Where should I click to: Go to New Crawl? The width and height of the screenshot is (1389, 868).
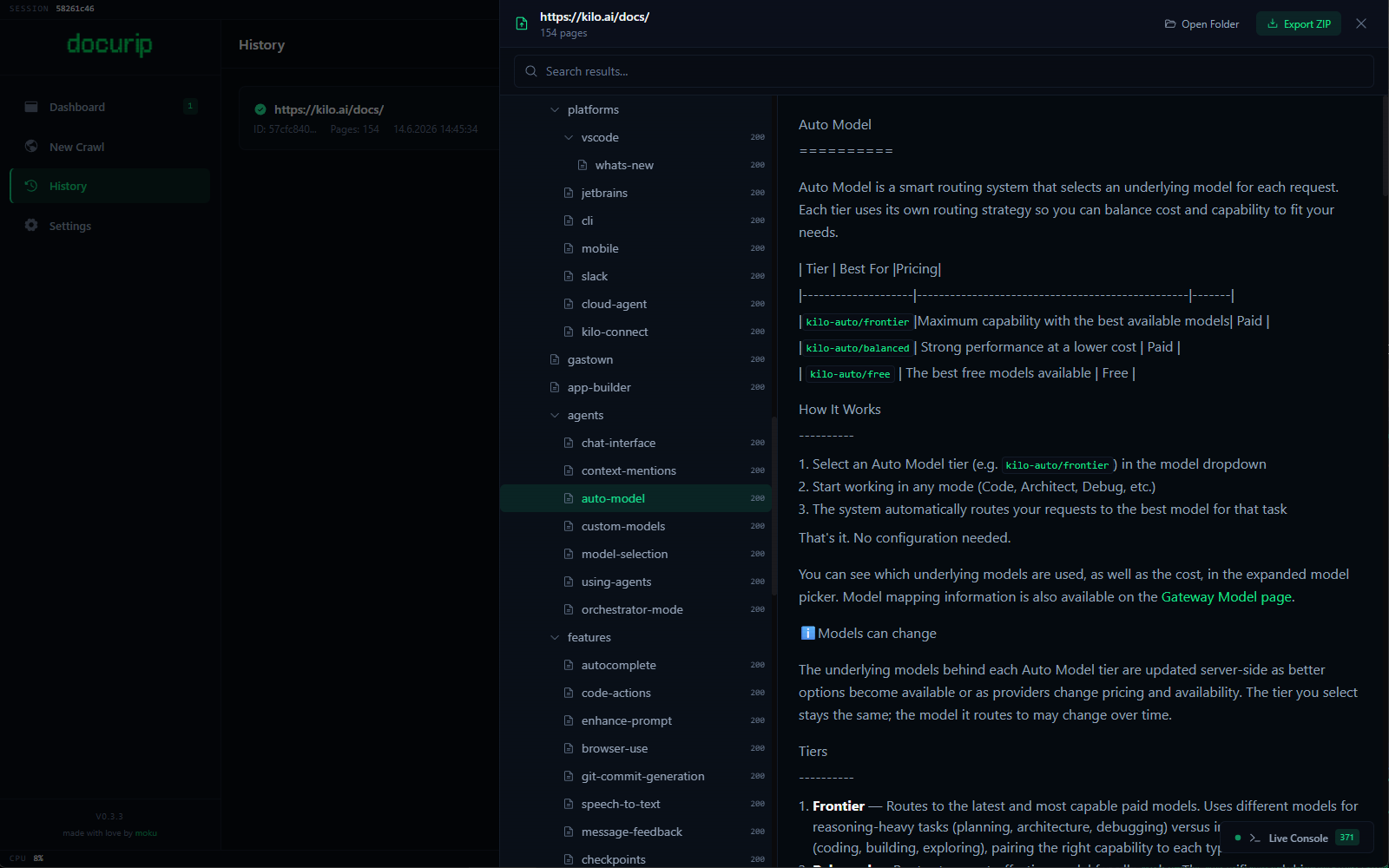click(110, 147)
